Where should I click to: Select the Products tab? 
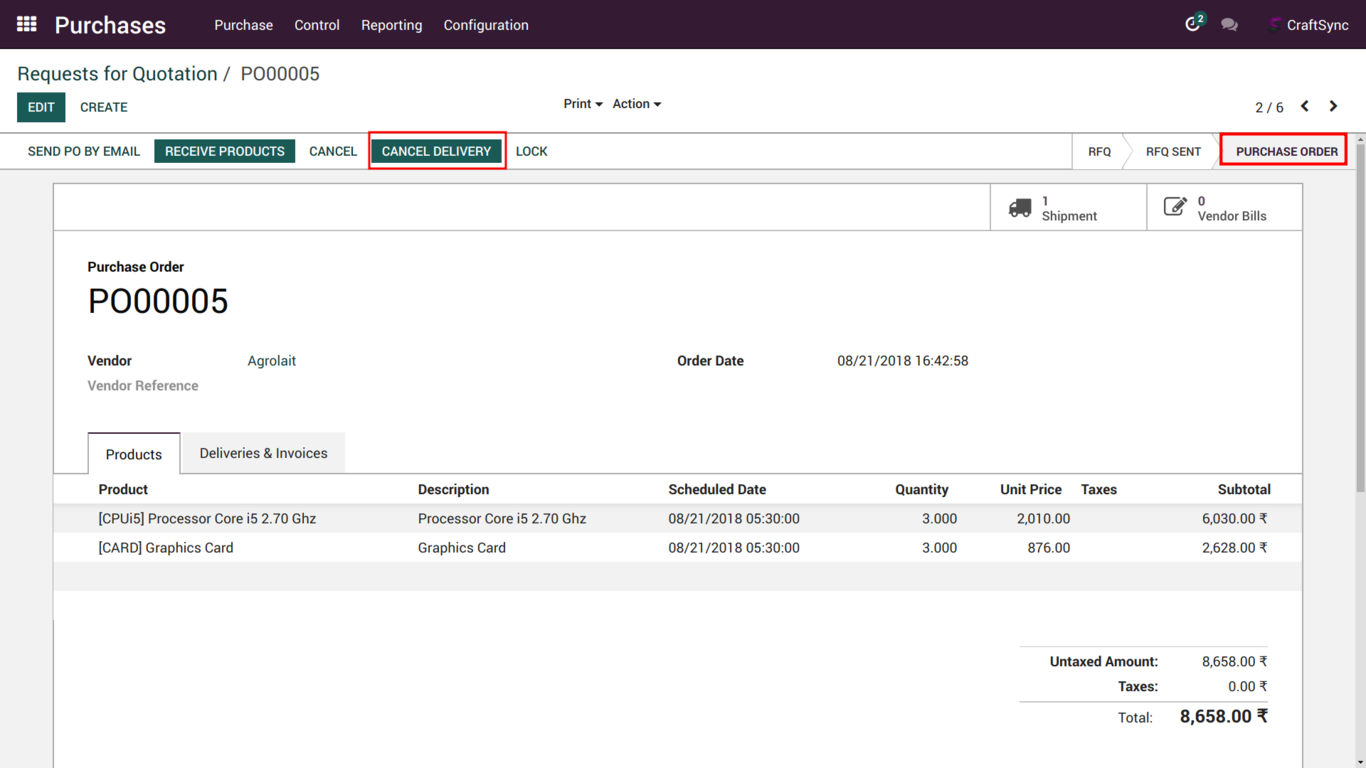click(134, 454)
